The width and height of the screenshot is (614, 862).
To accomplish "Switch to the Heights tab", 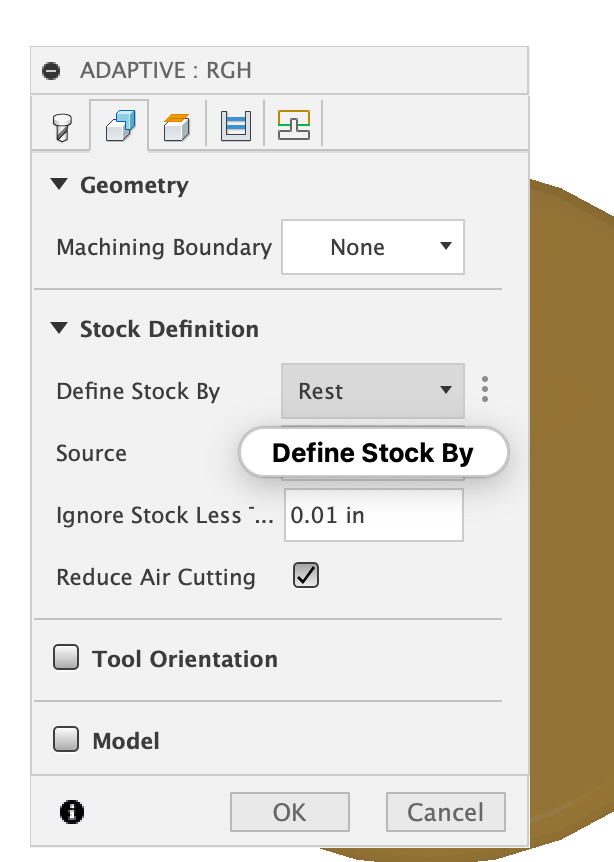I will point(177,126).
